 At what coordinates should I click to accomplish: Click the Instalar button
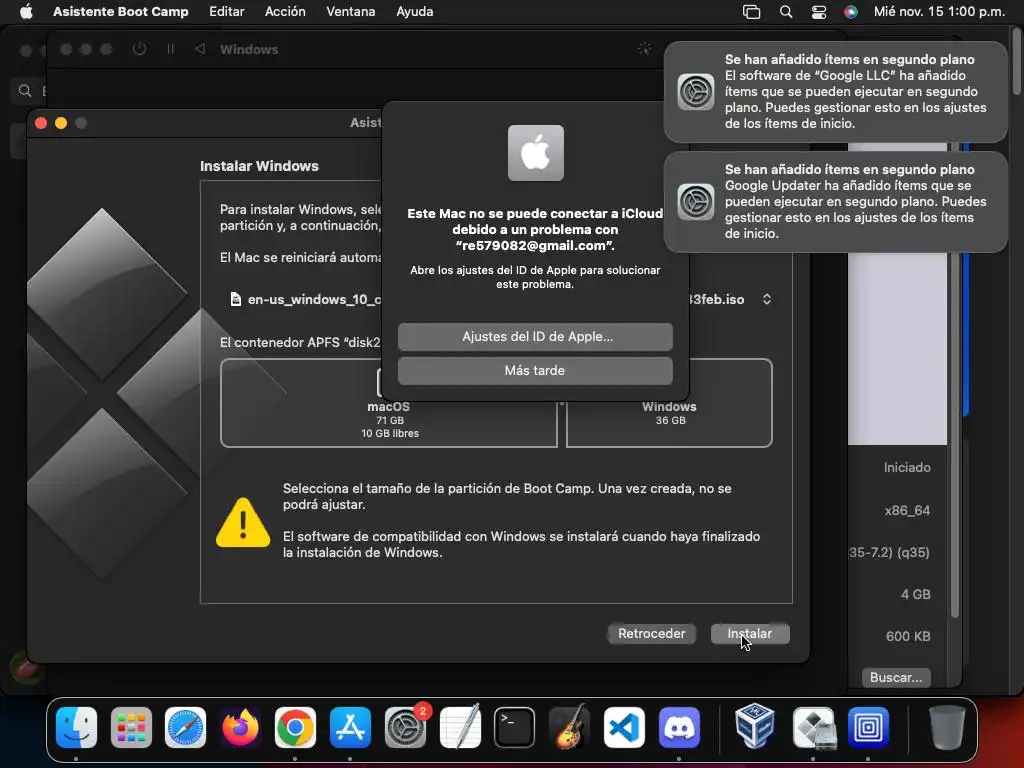point(750,633)
